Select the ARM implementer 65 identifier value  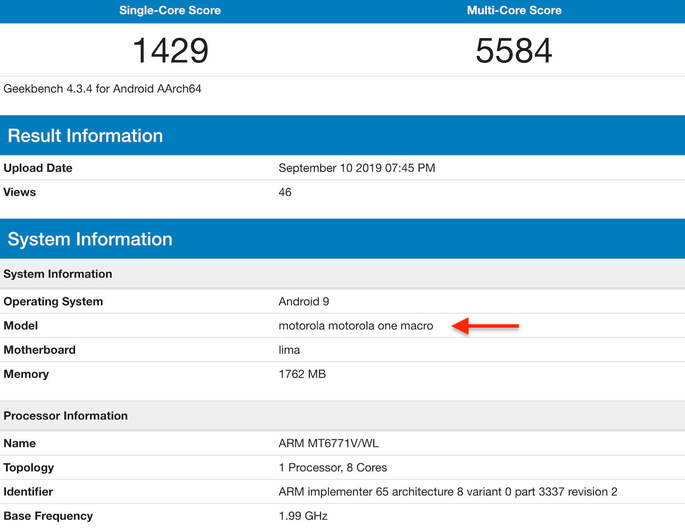pos(448,492)
